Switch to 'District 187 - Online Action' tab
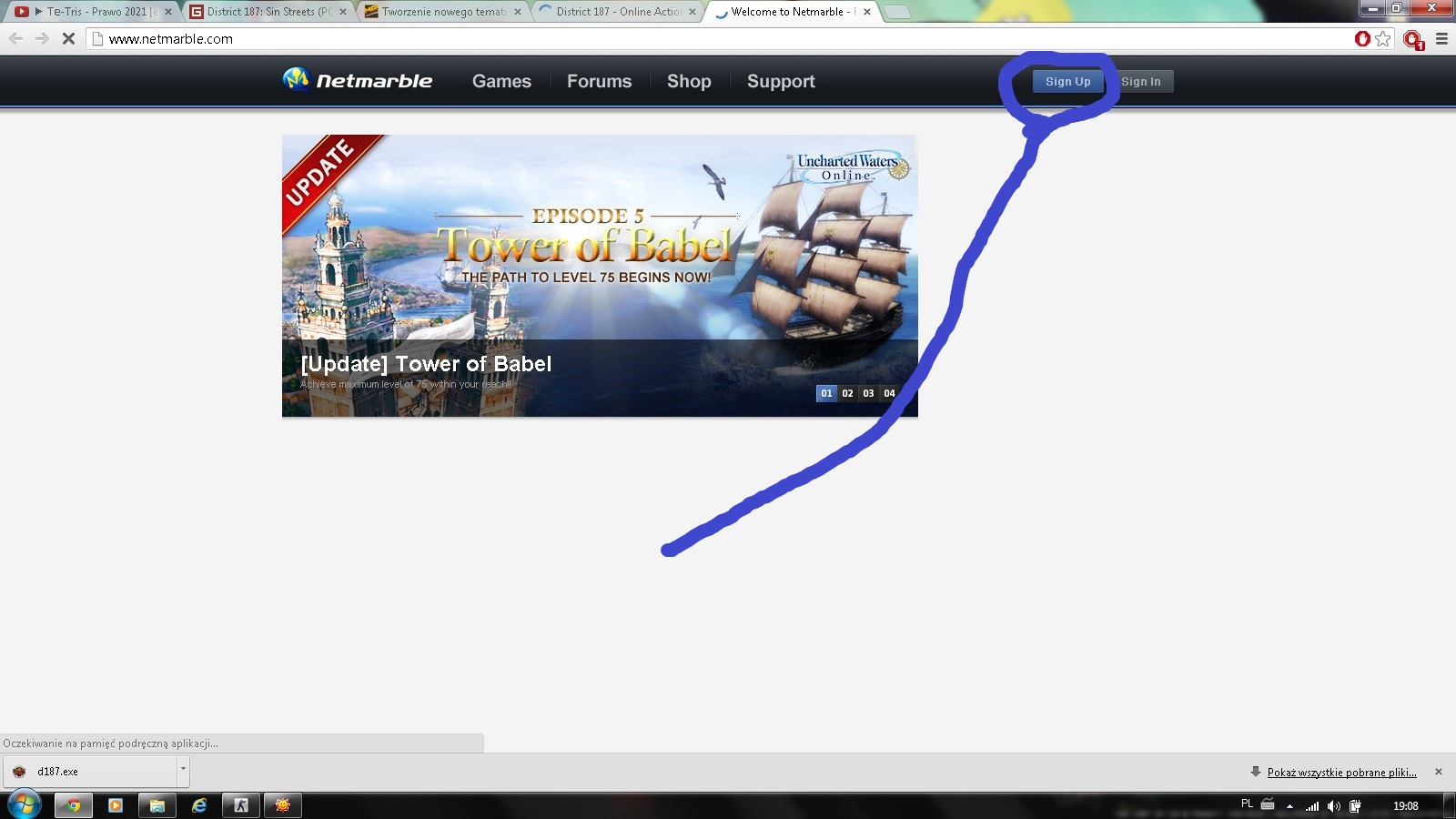1456x819 pixels. 613,12
